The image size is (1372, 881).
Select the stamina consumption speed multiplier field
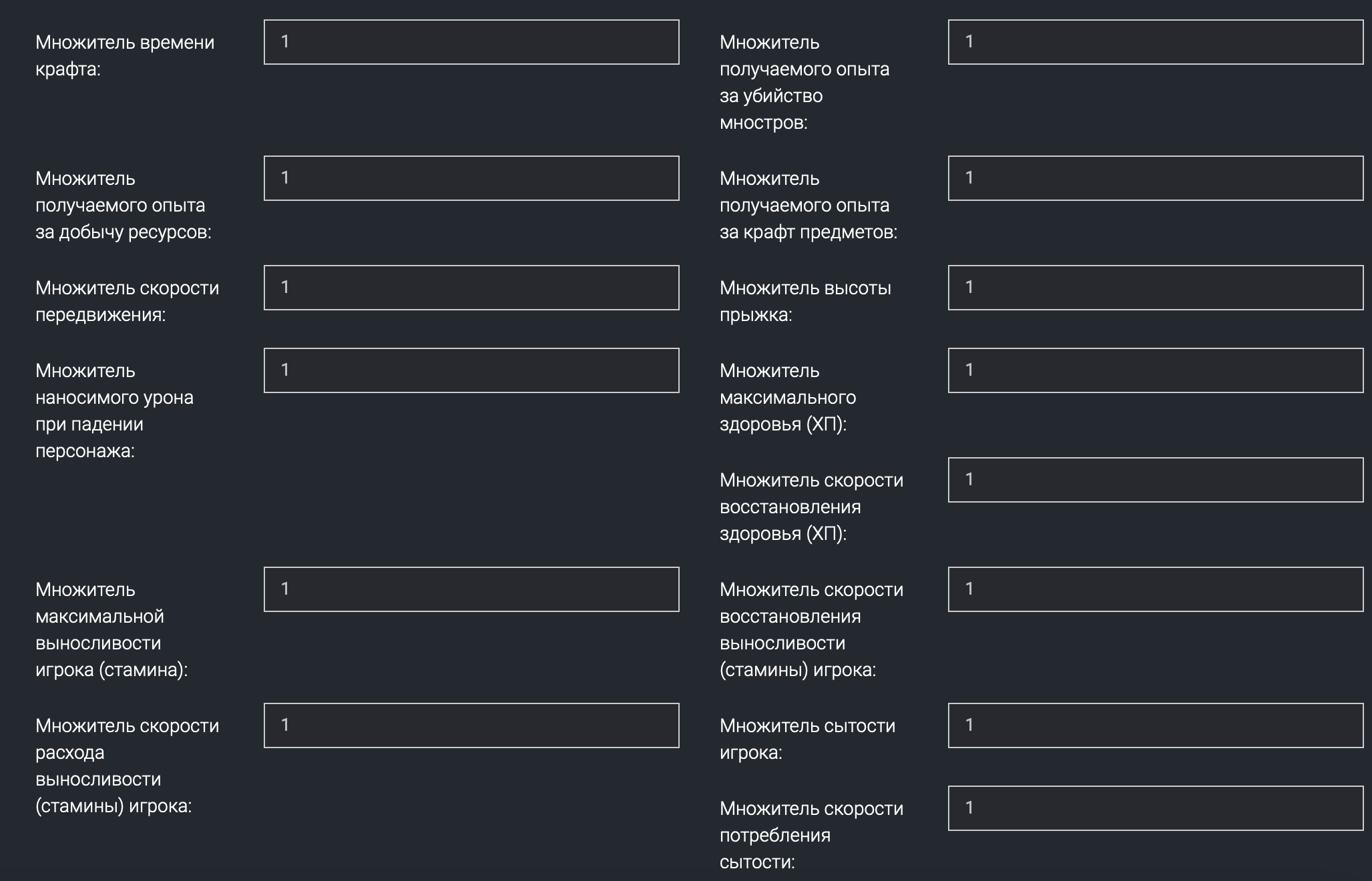click(471, 725)
